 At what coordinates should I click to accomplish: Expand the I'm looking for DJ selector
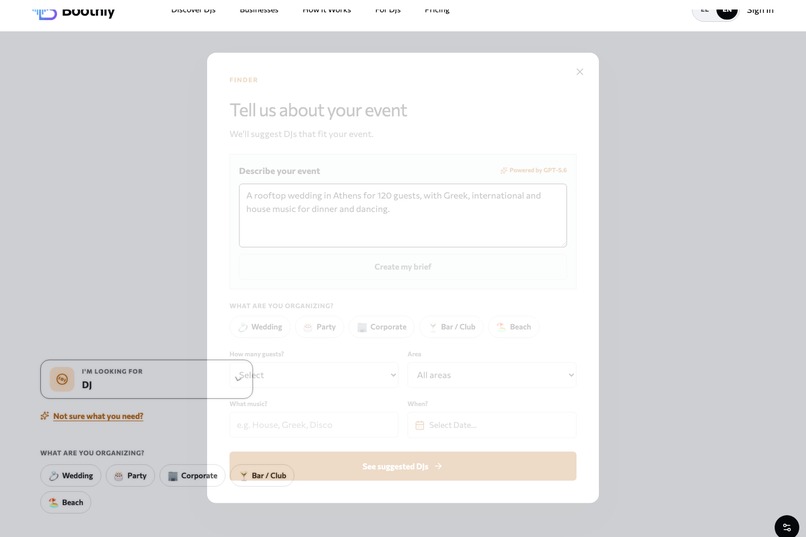click(x=146, y=379)
